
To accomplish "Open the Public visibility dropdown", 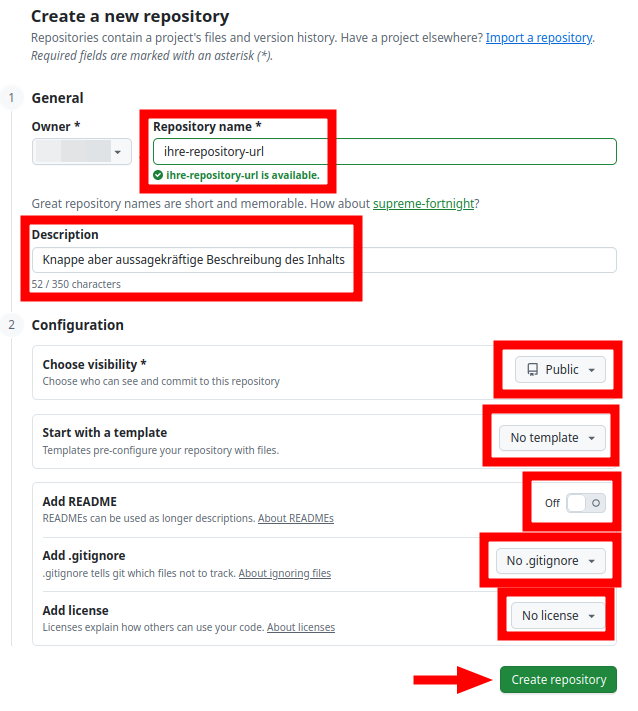I will 561,370.
